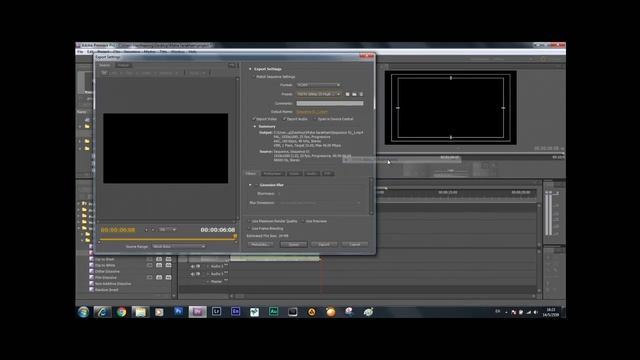Open the Sequence menu in Premiere
The width and height of the screenshot is (640, 360).
[132, 52]
